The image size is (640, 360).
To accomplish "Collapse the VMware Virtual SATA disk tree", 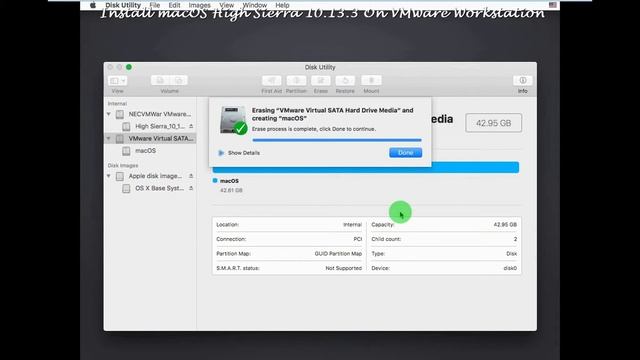I will (109, 139).
